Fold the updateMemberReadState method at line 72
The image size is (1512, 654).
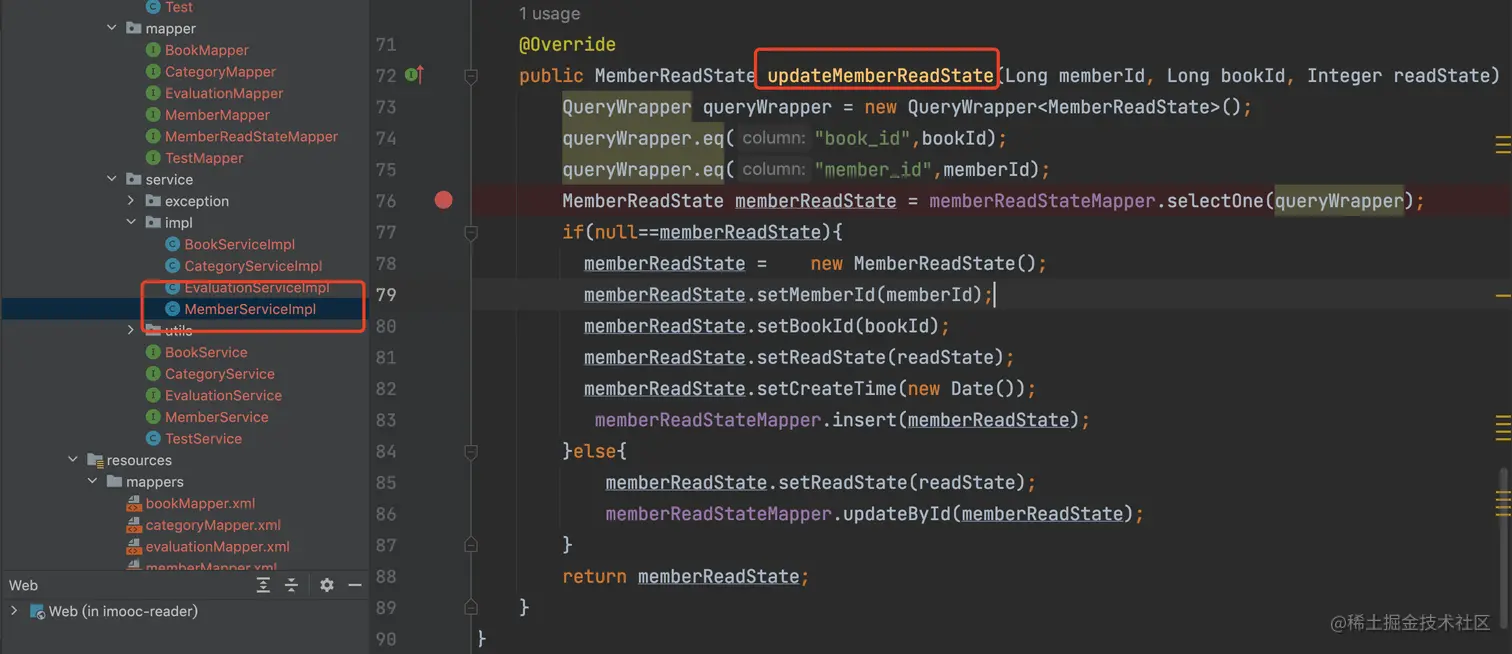tap(471, 76)
